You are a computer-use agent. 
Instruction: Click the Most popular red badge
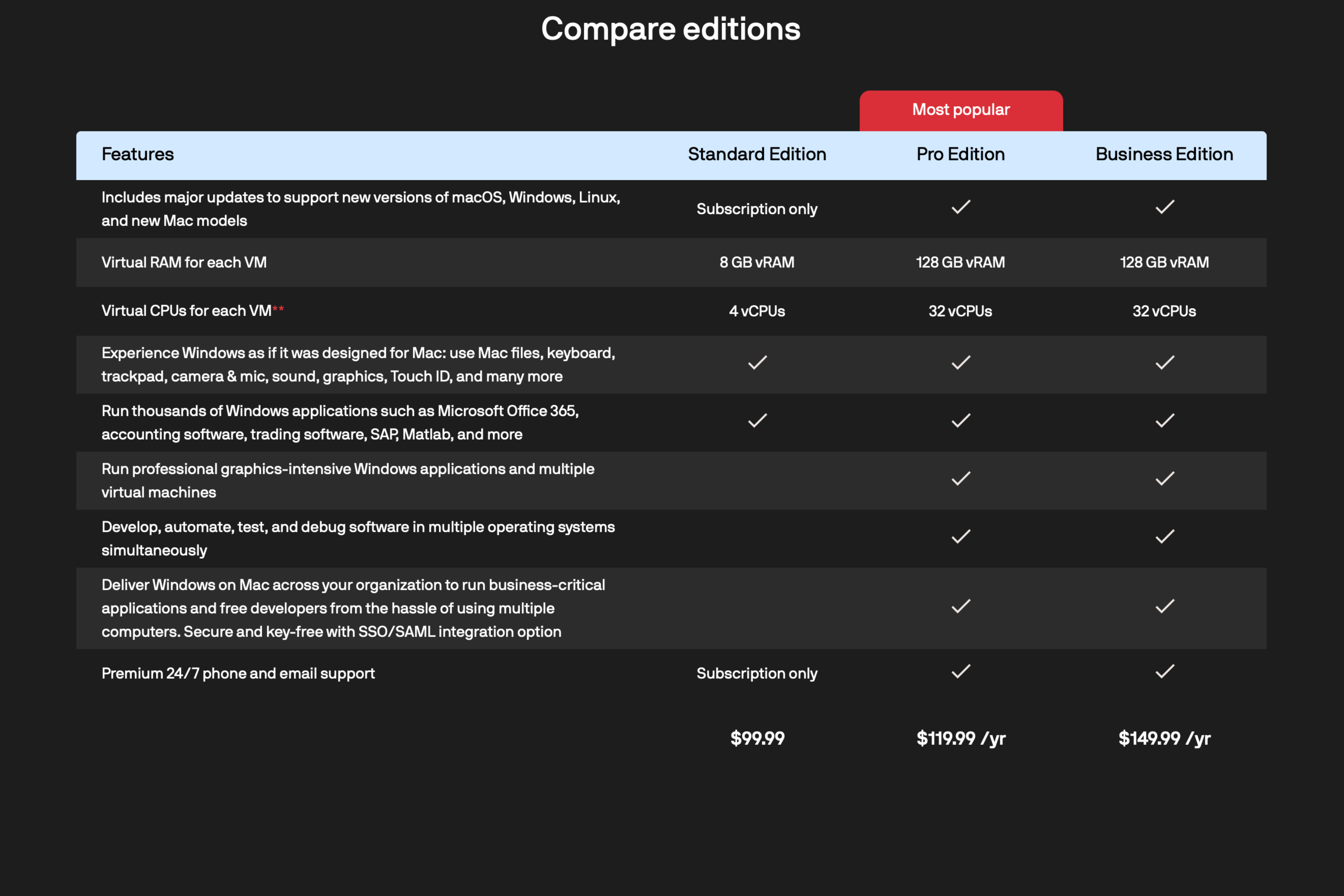pyautogui.click(x=961, y=110)
